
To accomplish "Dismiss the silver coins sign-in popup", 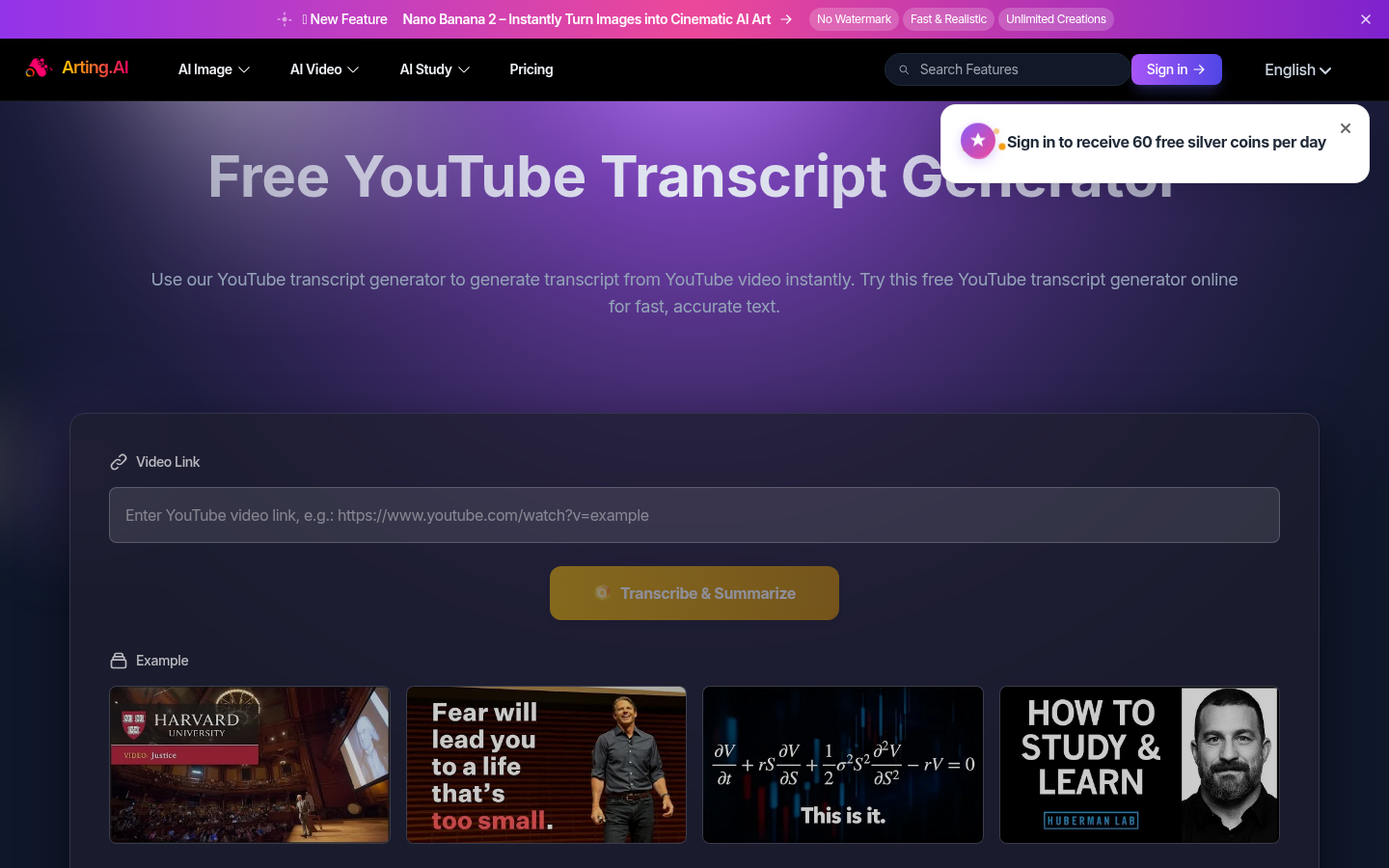I will click(1346, 128).
